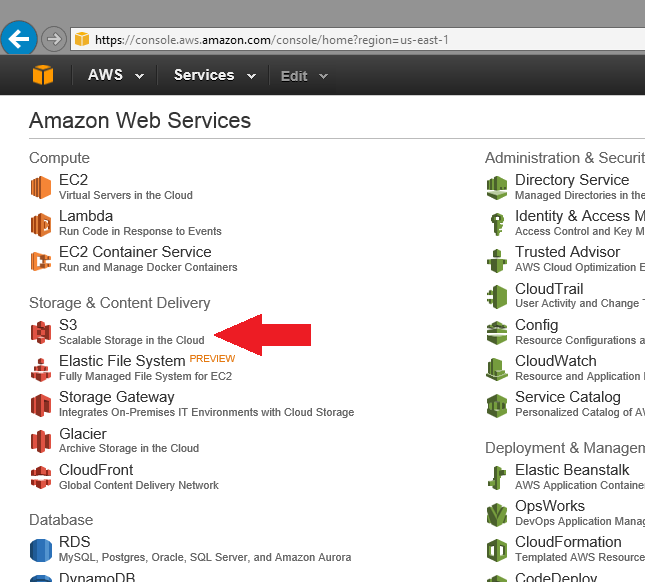The image size is (645, 582).
Task: Click the Directory Service icon
Action: point(497,188)
